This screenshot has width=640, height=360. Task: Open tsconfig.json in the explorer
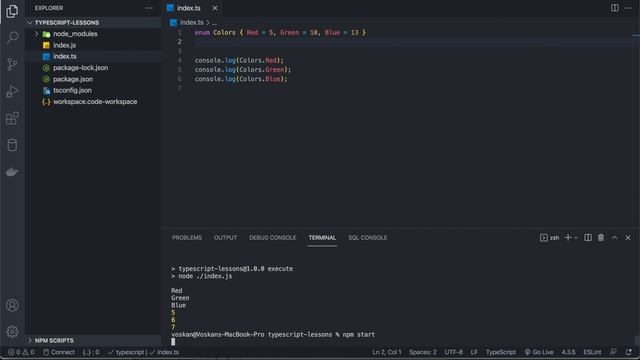pos(72,90)
